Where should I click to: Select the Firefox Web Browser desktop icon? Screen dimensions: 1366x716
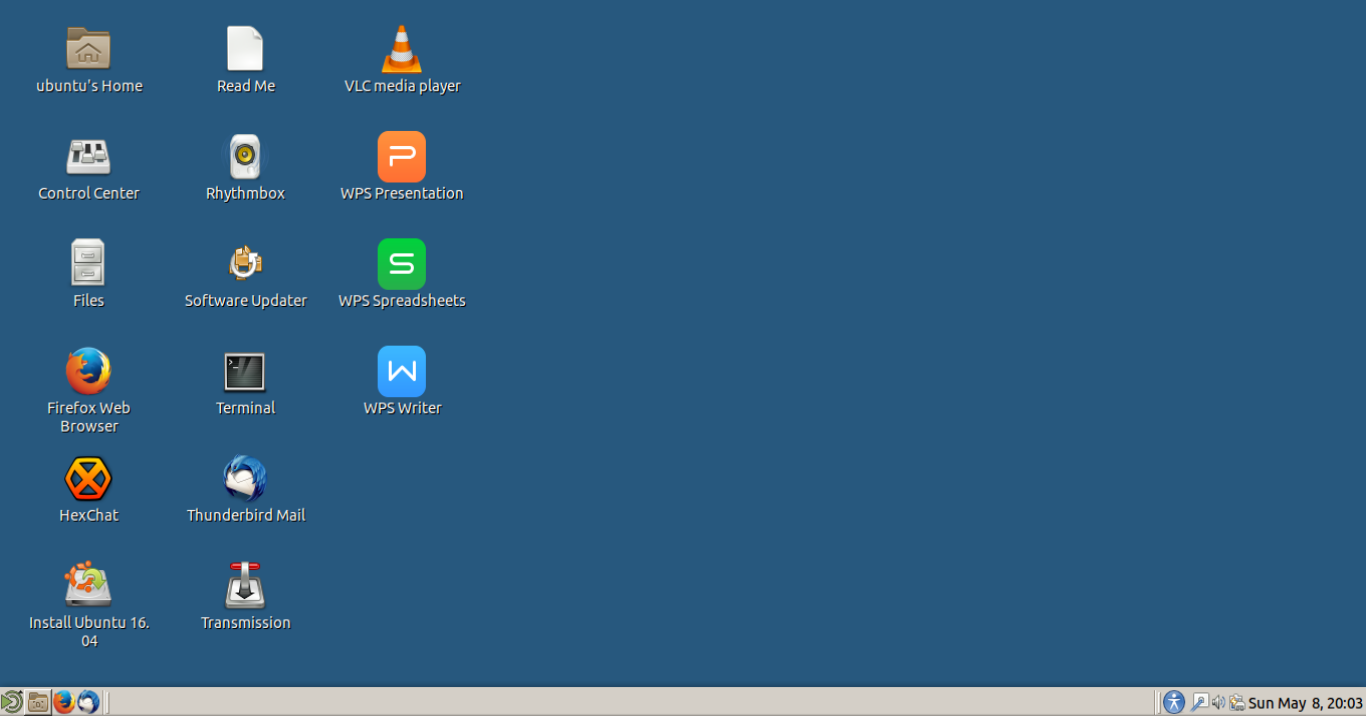pos(88,371)
